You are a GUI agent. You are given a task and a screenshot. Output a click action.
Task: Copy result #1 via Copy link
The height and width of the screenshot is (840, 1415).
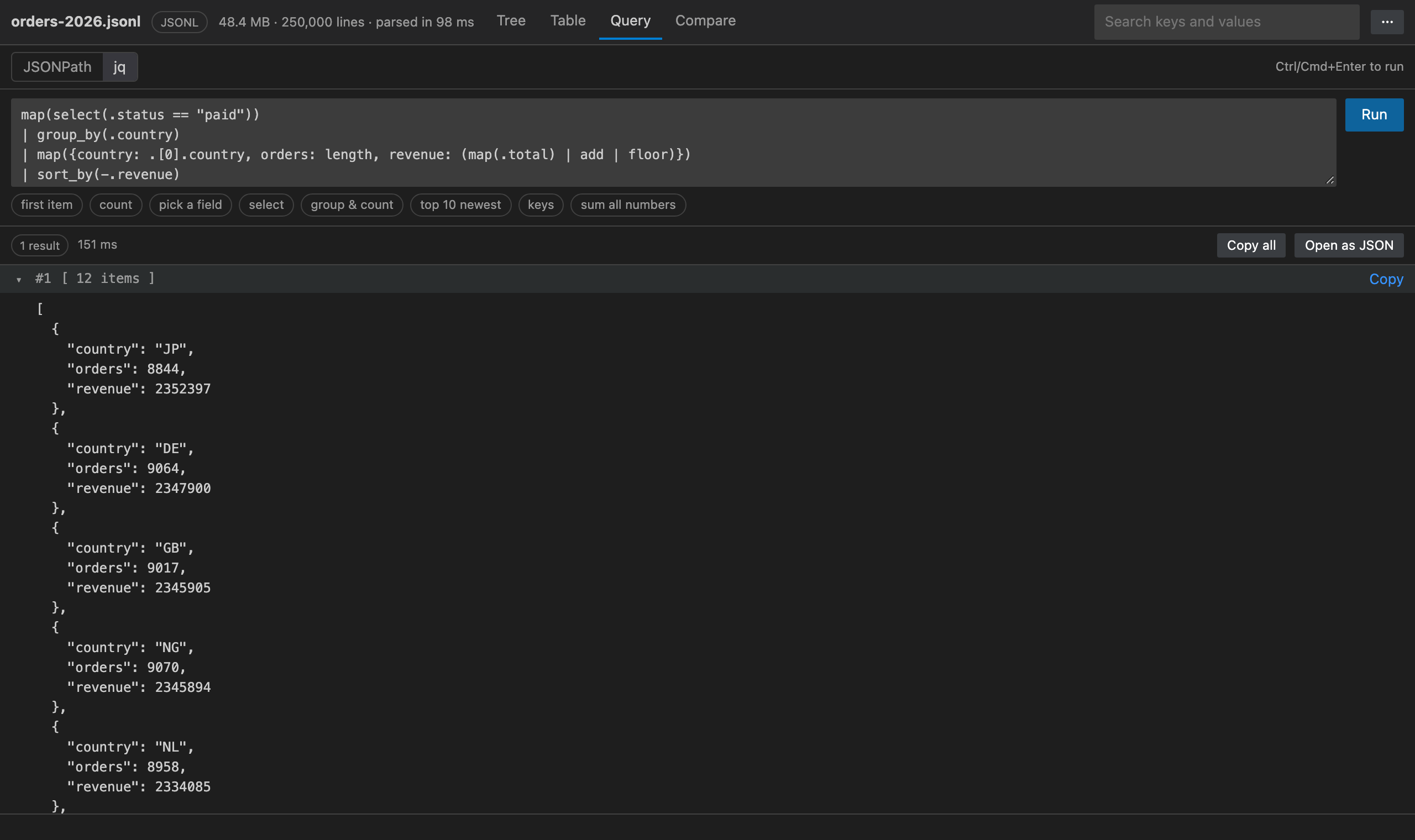coord(1386,279)
